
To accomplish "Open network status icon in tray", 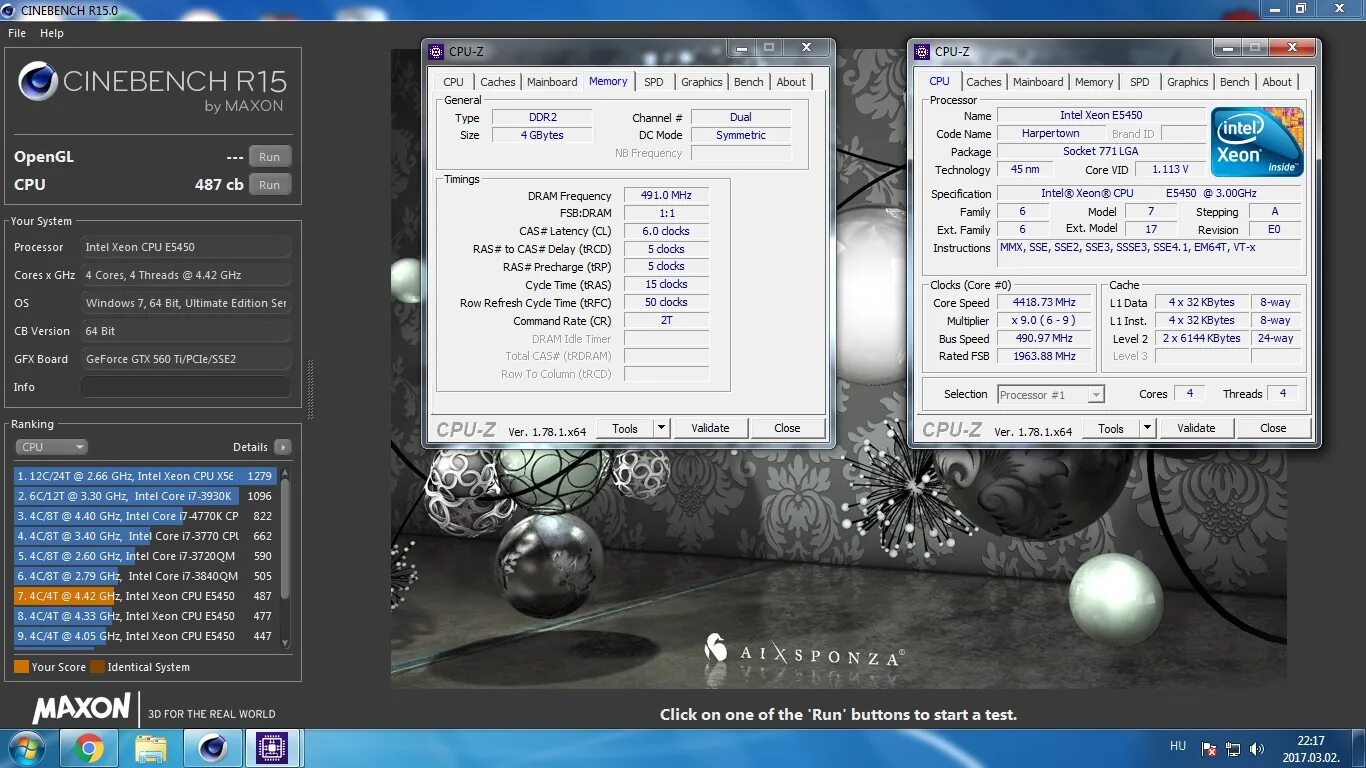I will click(1233, 749).
